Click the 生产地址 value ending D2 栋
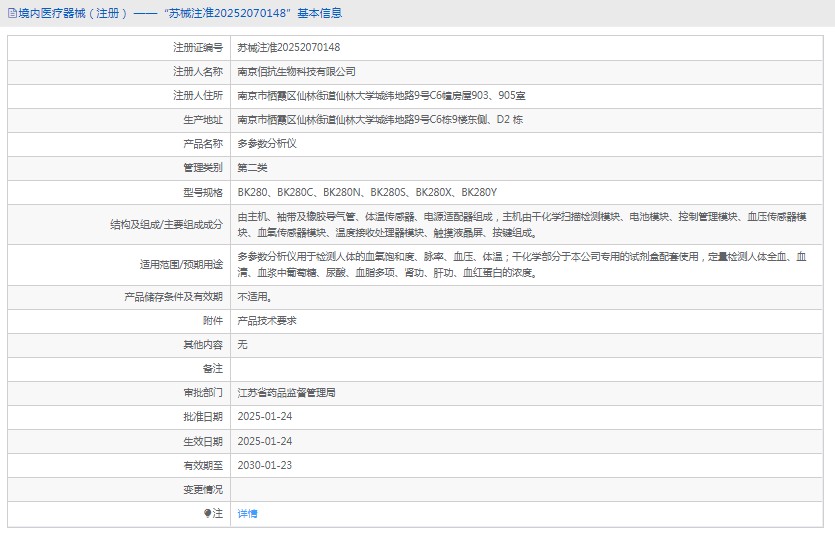835x534 pixels. pos(380,119)
